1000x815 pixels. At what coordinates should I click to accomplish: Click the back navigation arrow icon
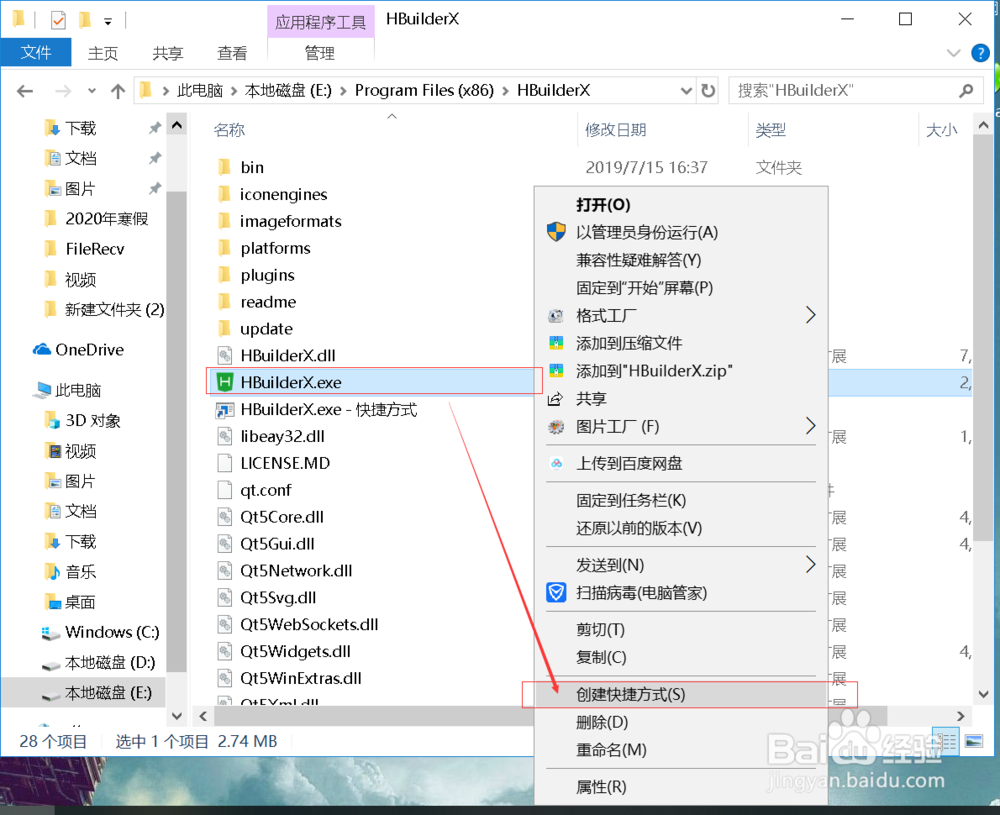(x=24, y=90)
